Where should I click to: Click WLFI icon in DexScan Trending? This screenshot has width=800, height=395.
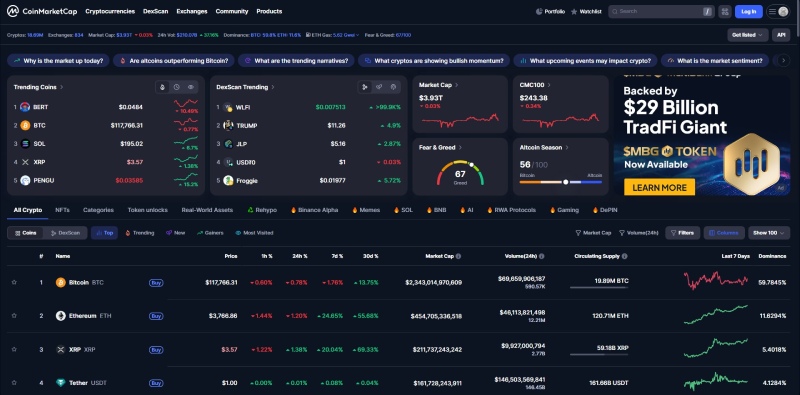point(228,107)
